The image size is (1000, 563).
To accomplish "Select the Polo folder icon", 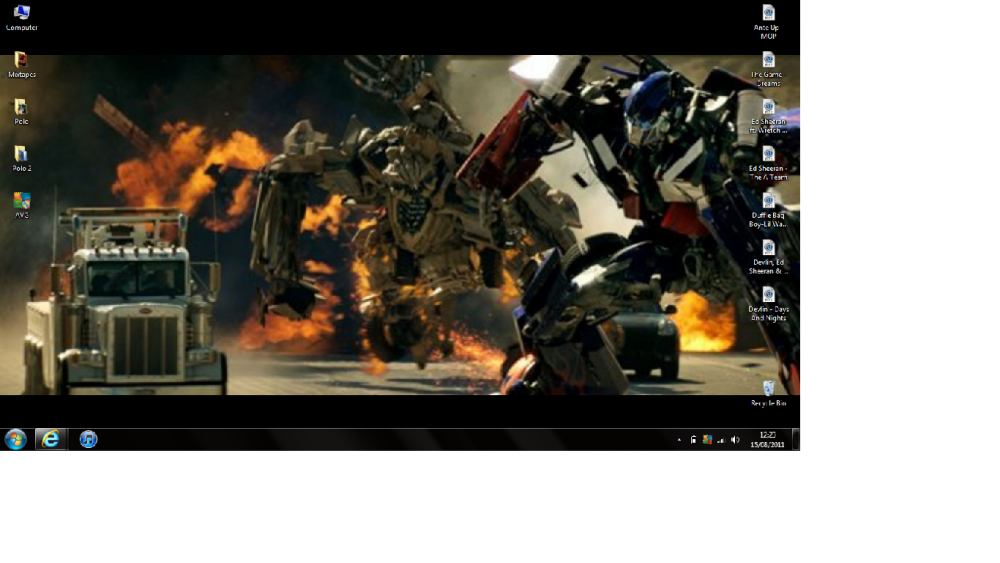I will click(21, 112).
